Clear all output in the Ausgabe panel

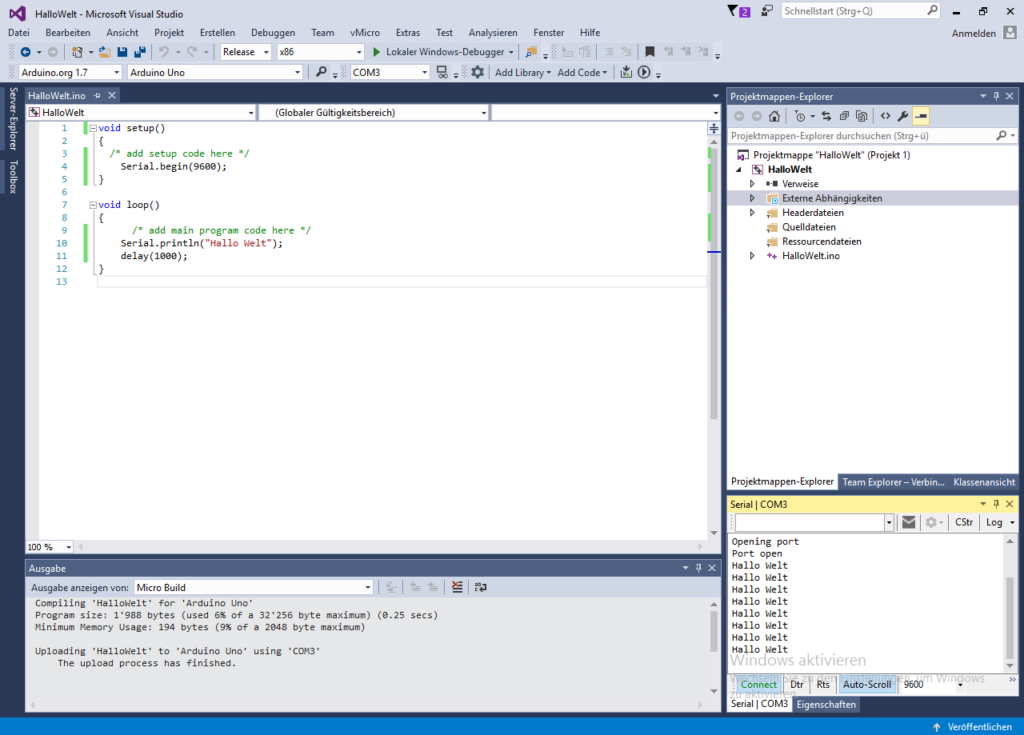457,587
